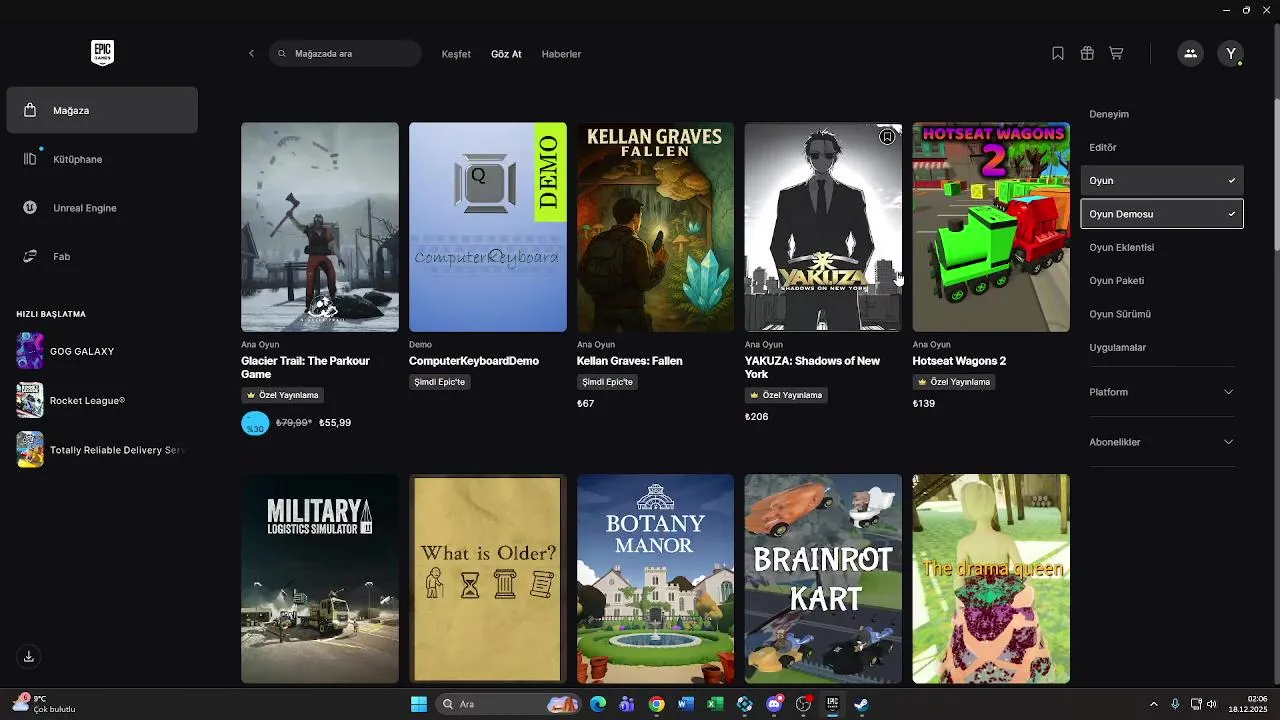The image size is (1280, 720).
Task: Uncheck the Oyun filter
Action: click(x=1162, y=181)
